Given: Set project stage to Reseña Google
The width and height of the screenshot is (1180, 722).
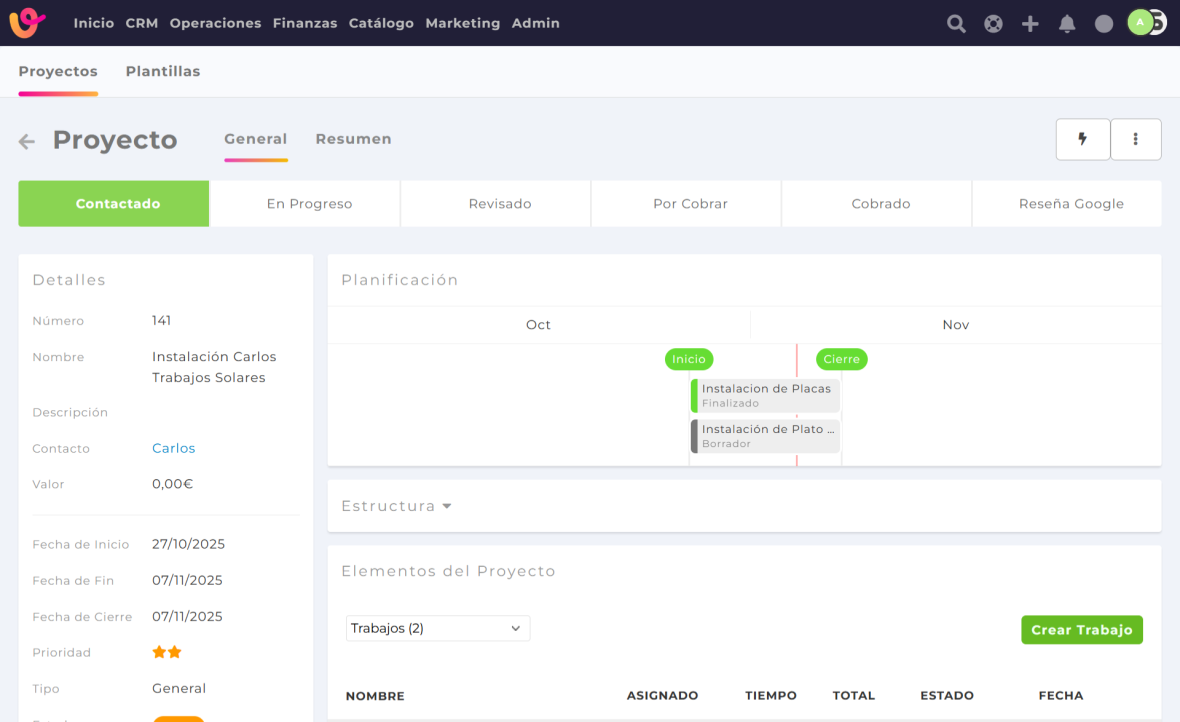Looking at the screenshot, I should [1071, 204].
